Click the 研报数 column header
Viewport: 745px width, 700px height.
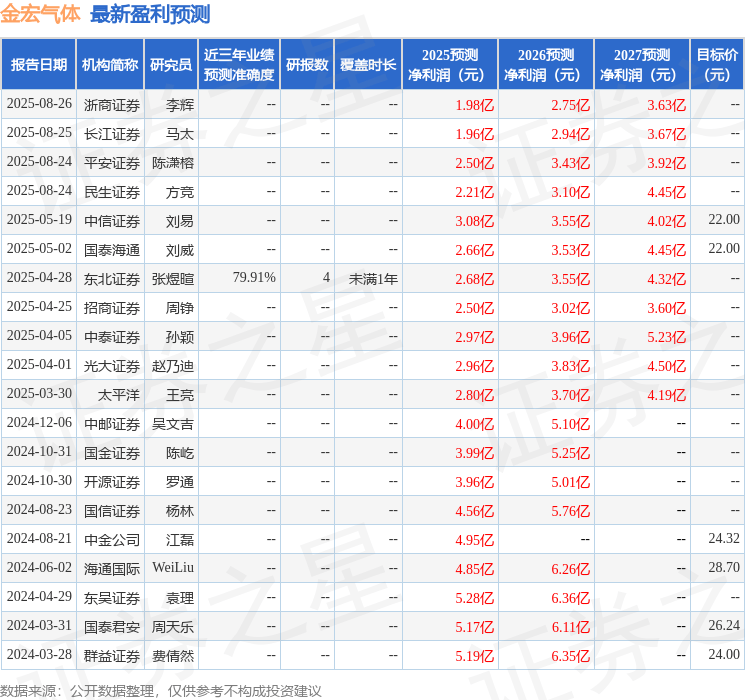[x=307, y=65]
